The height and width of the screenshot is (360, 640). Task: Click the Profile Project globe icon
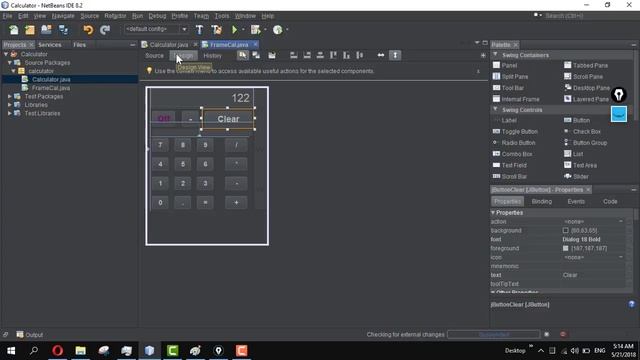(x=278, y=30)
